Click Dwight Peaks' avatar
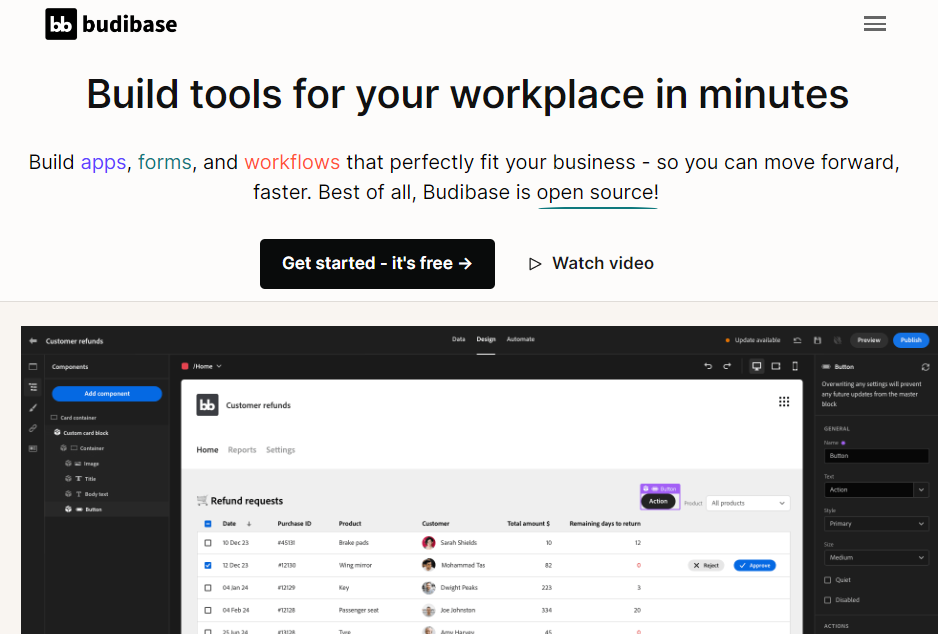Screen dimensions: 938x634 click(x=428, y=587)
